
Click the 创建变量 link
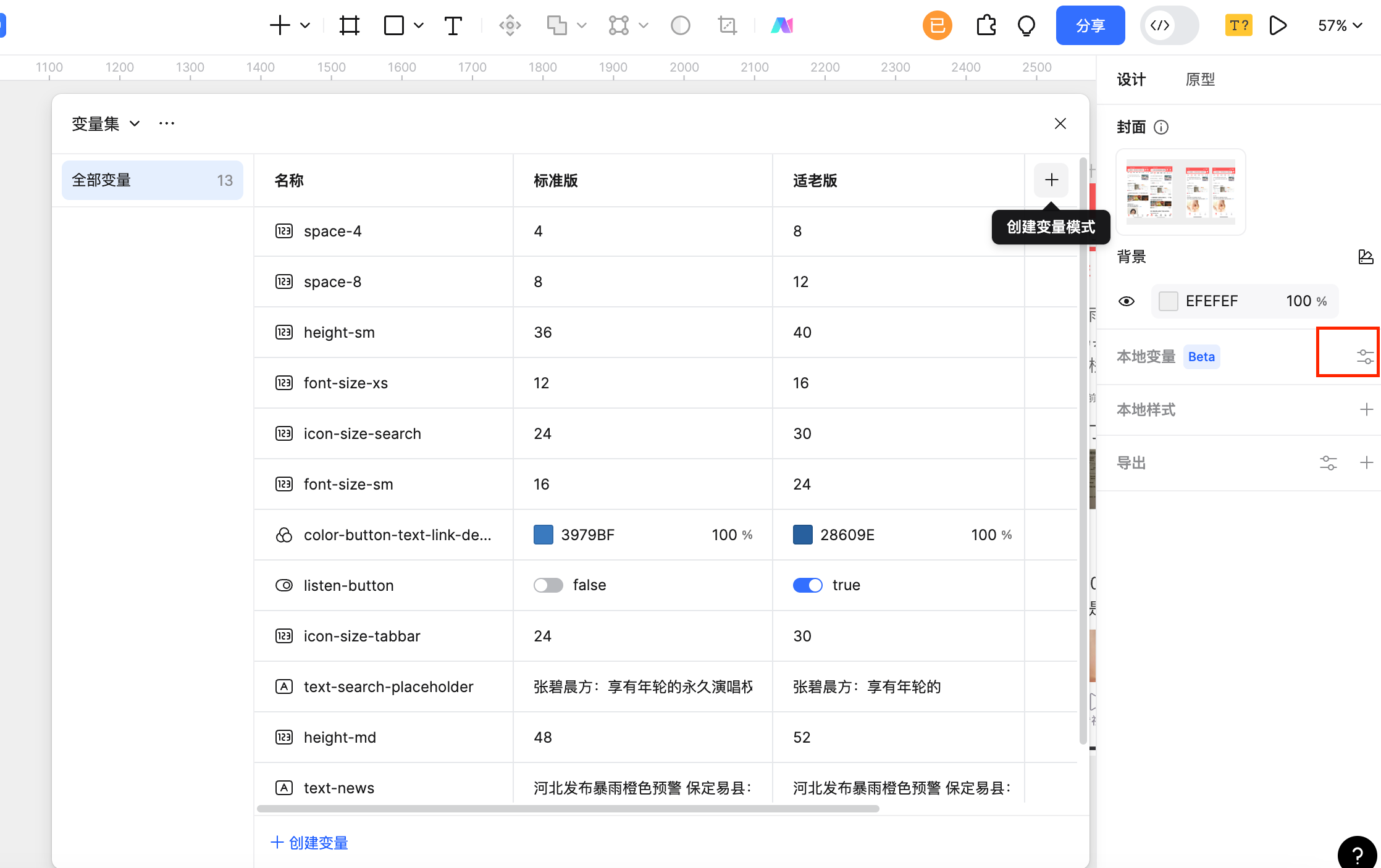pyautogui.click(x=309, y=843)
